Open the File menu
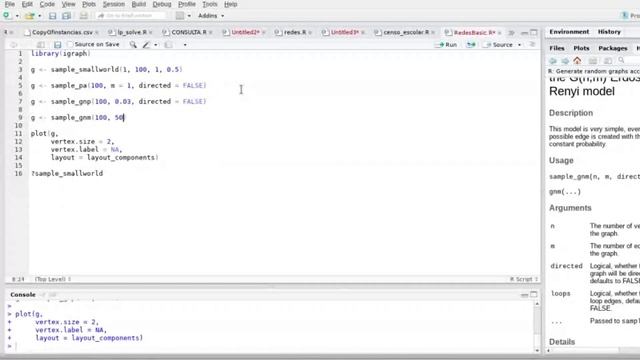 click(x=10, y=4)
